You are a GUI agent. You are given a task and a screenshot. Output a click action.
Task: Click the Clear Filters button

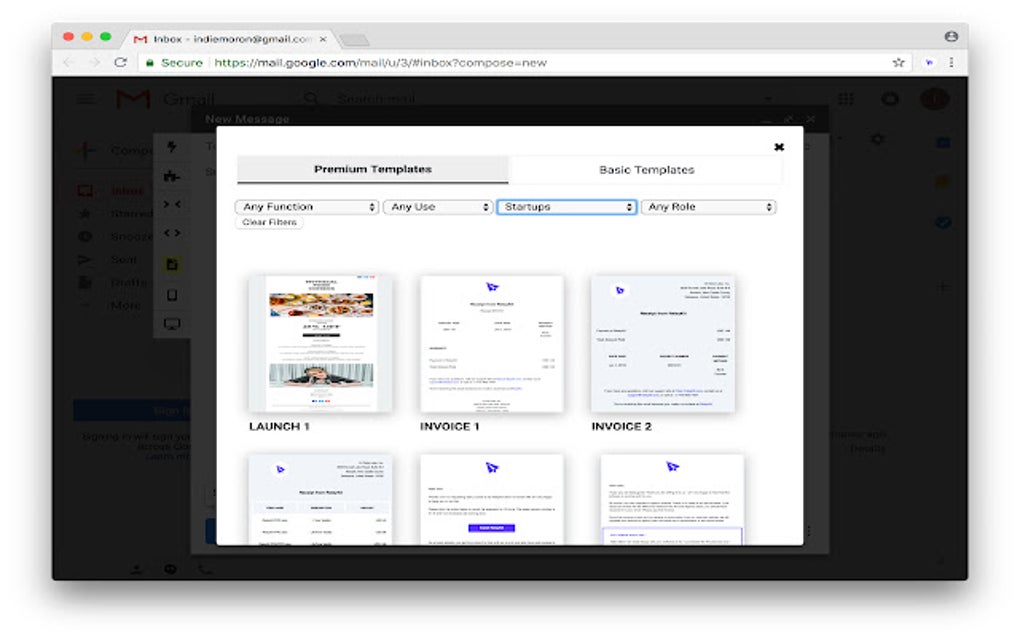click(269, 222)
